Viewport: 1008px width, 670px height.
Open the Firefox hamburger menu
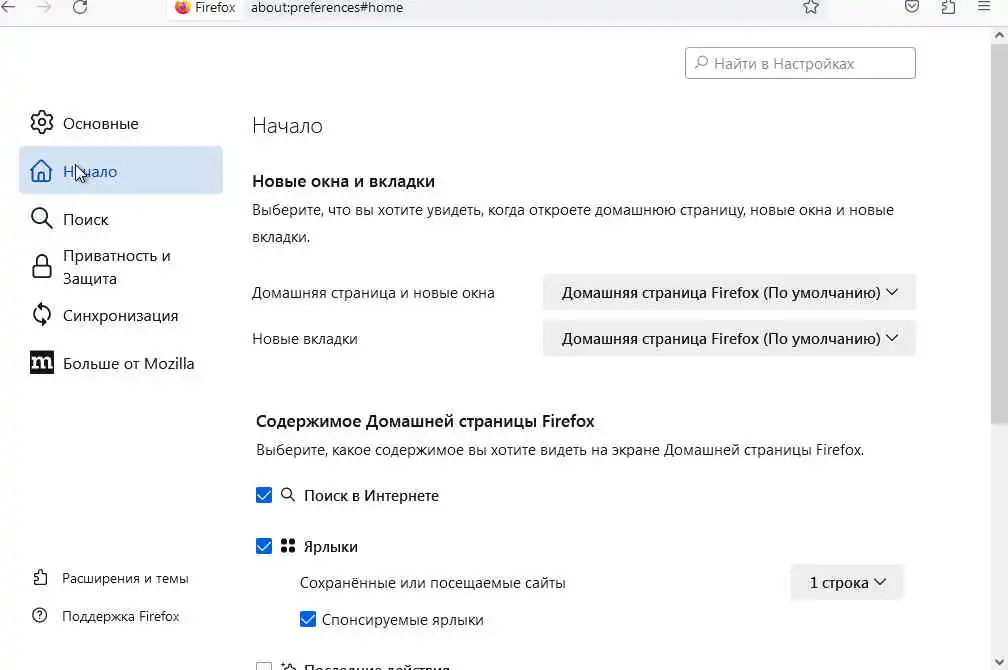(984, 6)
